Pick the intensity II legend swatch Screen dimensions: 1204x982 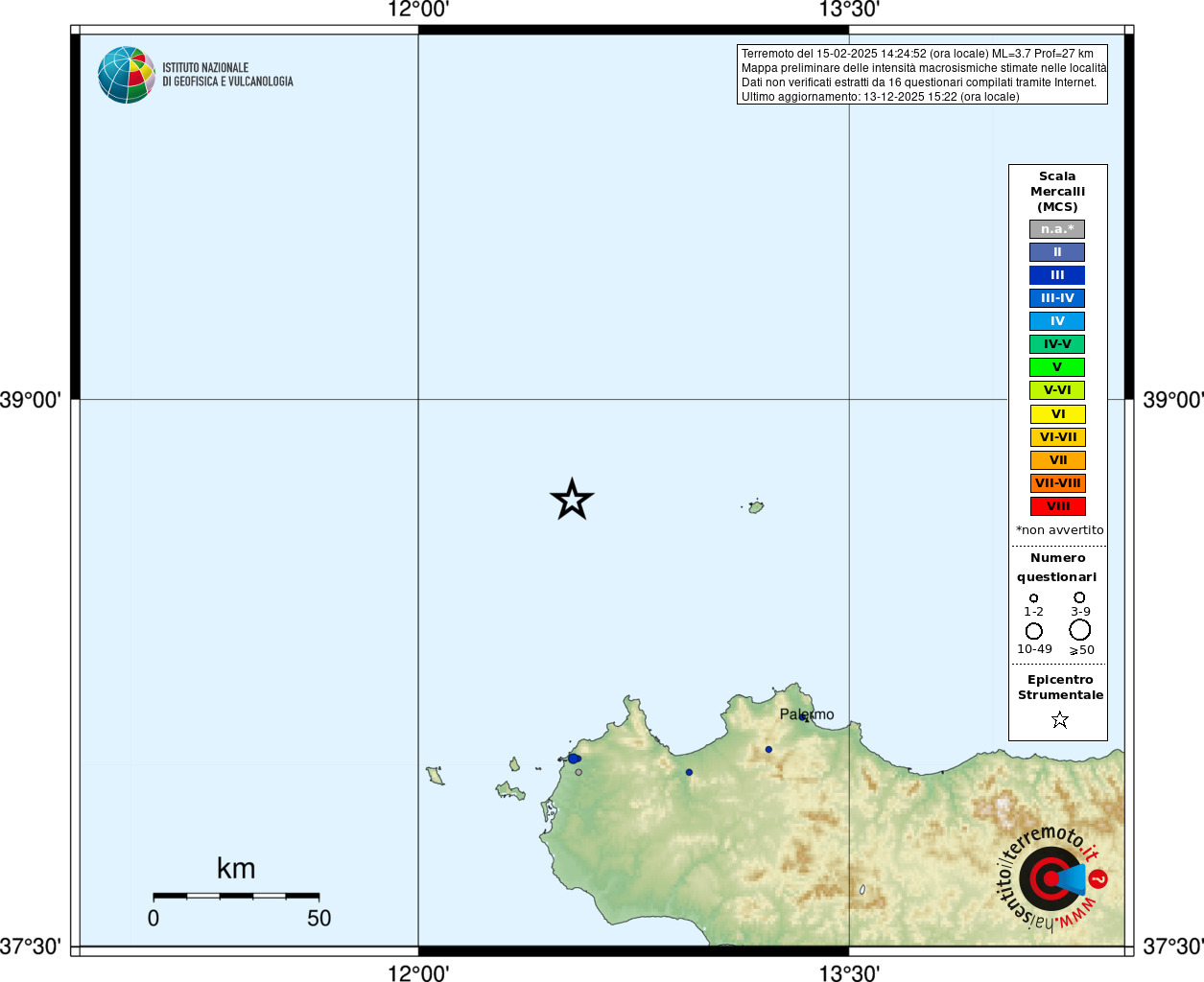[1057, 252]
